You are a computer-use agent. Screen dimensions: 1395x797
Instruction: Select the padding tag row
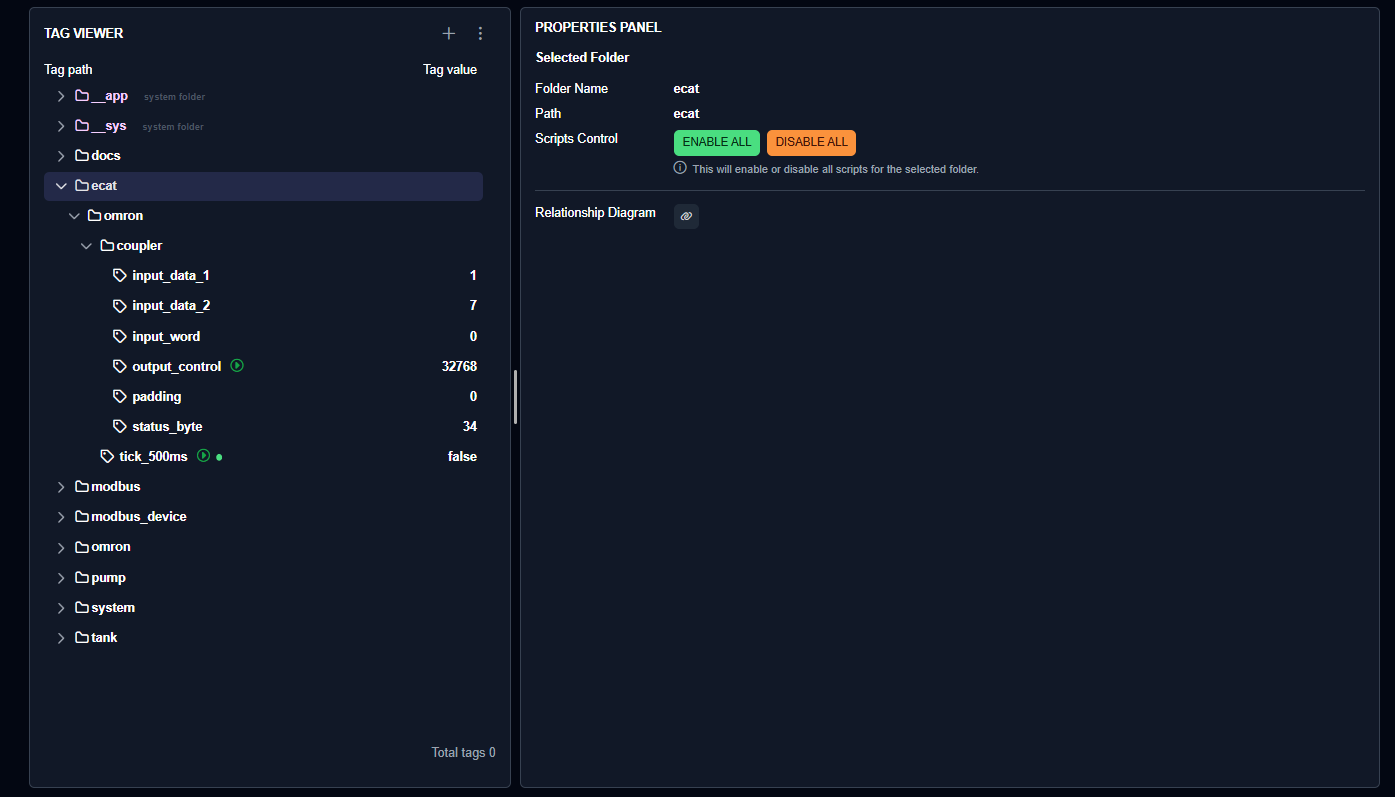pos(156,397)
